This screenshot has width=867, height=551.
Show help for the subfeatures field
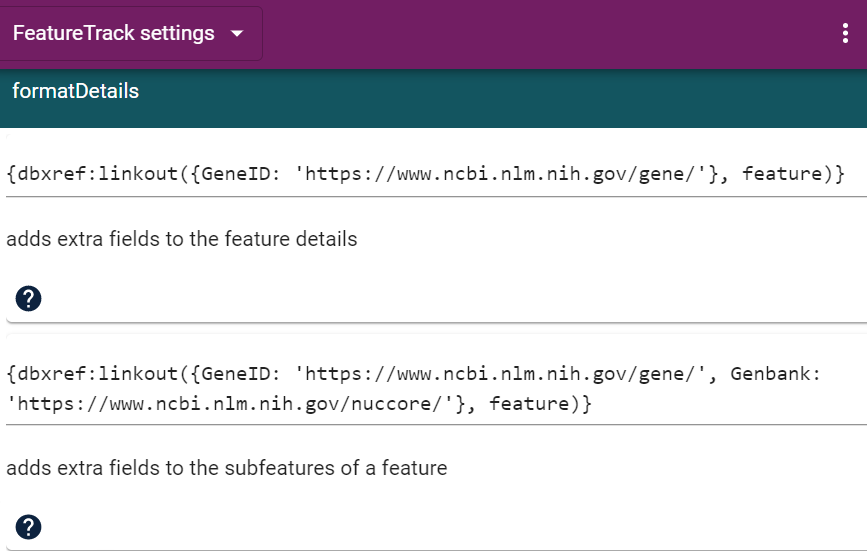click(x=28, y=526)
